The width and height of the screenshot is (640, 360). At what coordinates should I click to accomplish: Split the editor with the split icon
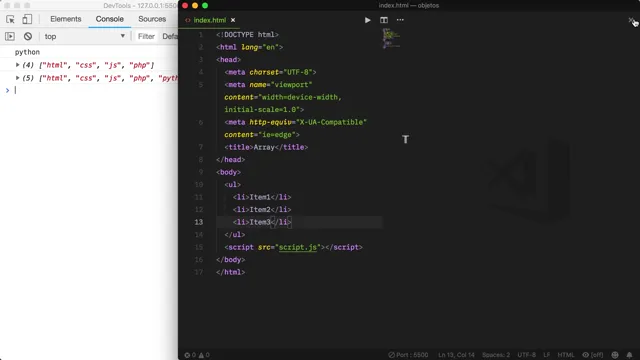(x=384, y=20)
